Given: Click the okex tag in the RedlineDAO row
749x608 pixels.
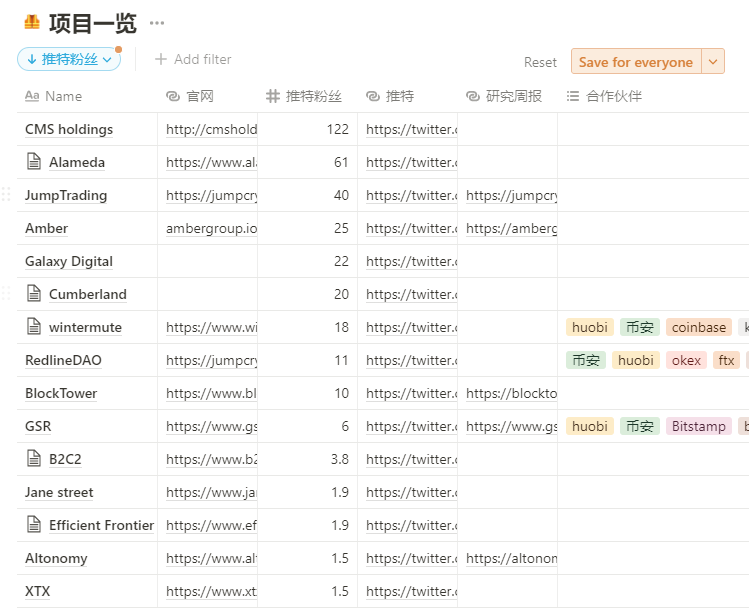Looking at the screenshot, I should [686, 360].
